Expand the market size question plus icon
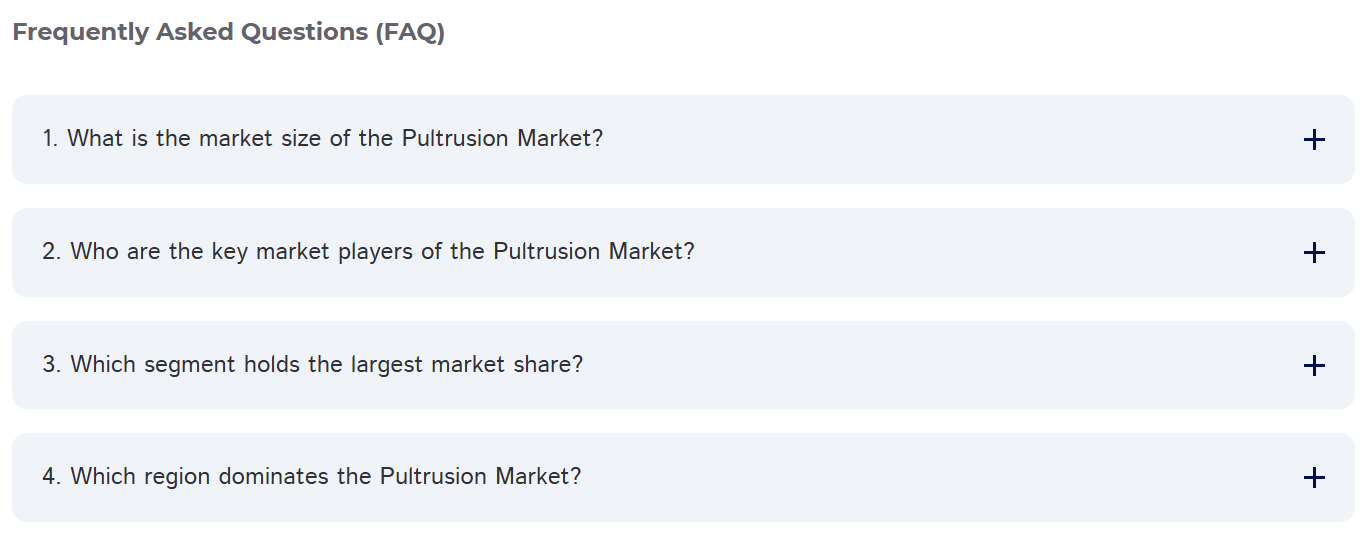The image size is (1369, 541). [1314, 140]
